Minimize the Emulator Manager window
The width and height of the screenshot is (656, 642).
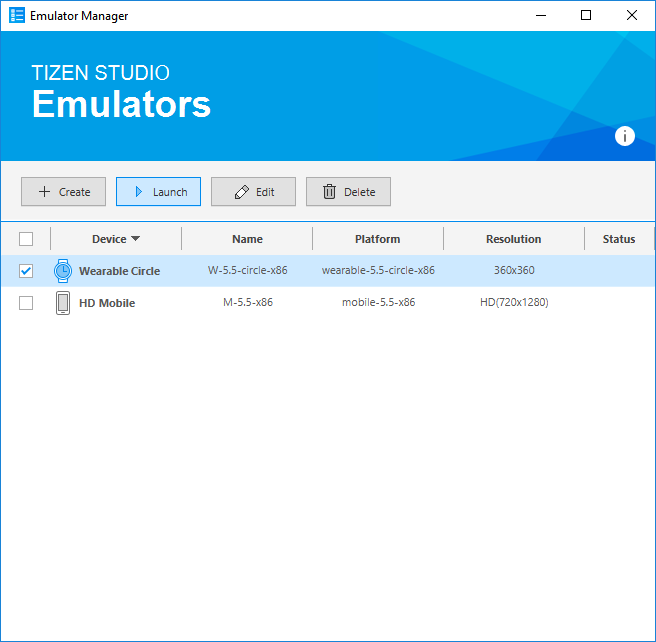(x=541, y=15)
